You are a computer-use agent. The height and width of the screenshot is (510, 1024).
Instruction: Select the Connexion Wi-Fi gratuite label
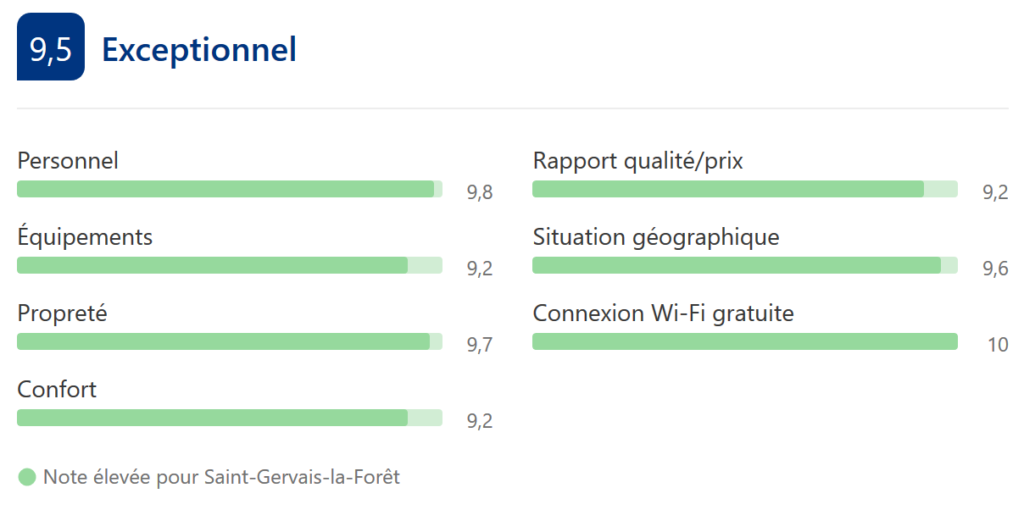664,313
